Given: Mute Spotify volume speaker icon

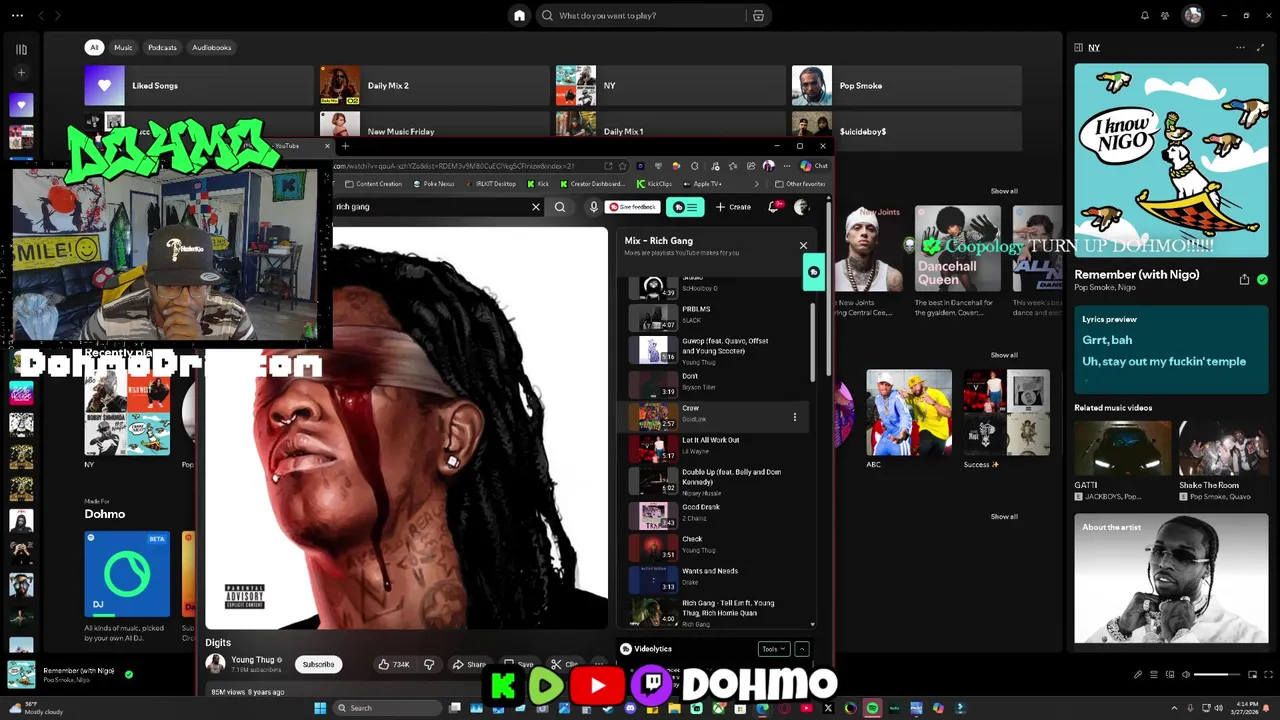Looking at the screenshot, I should pos(1186,675).
